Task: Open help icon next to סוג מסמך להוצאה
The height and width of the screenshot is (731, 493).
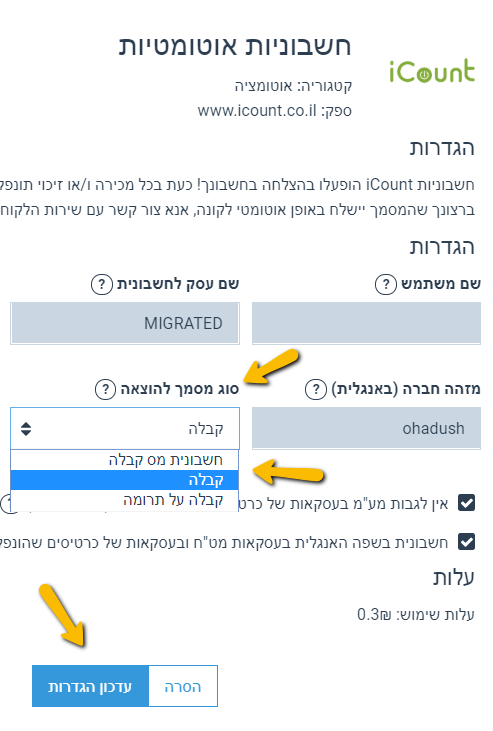Action: coord(105,389)
